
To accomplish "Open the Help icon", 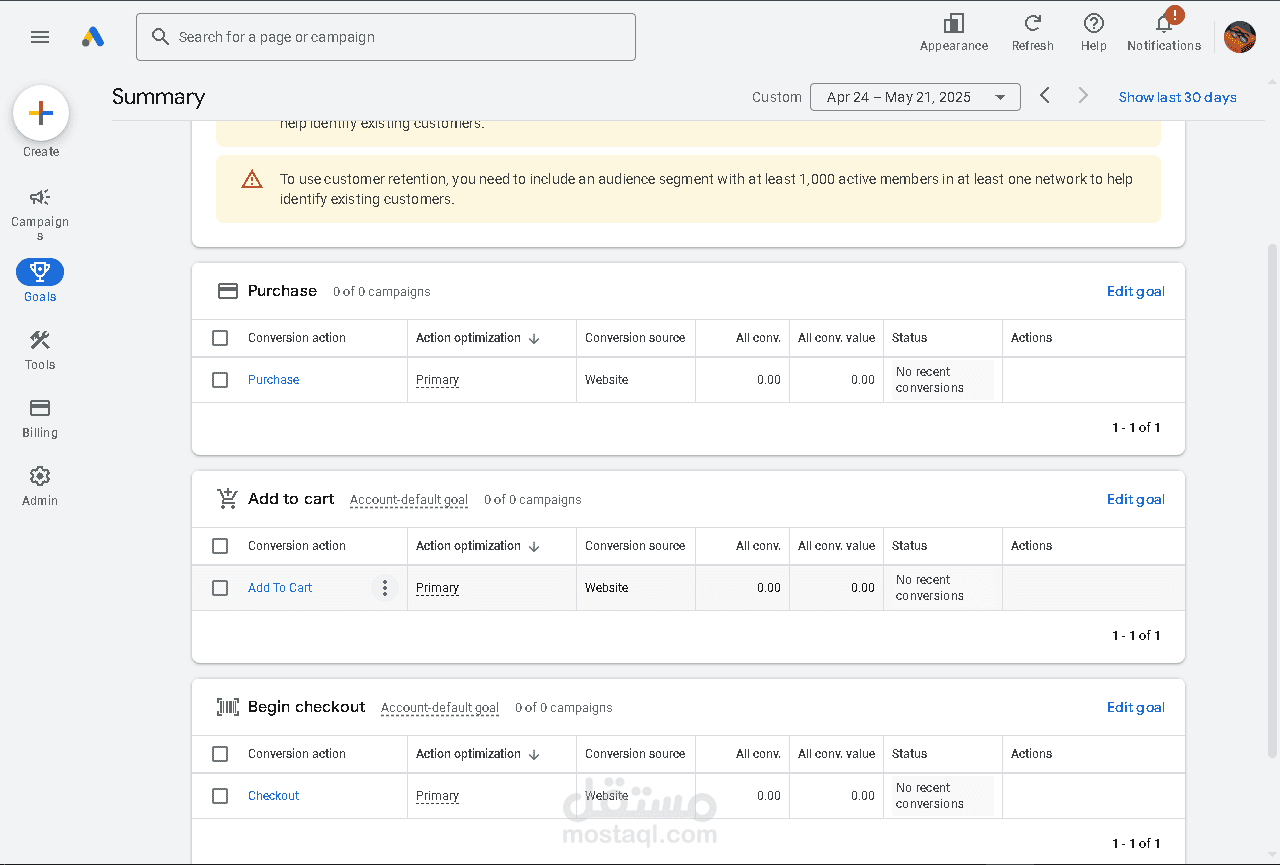I will point(1093,24).
